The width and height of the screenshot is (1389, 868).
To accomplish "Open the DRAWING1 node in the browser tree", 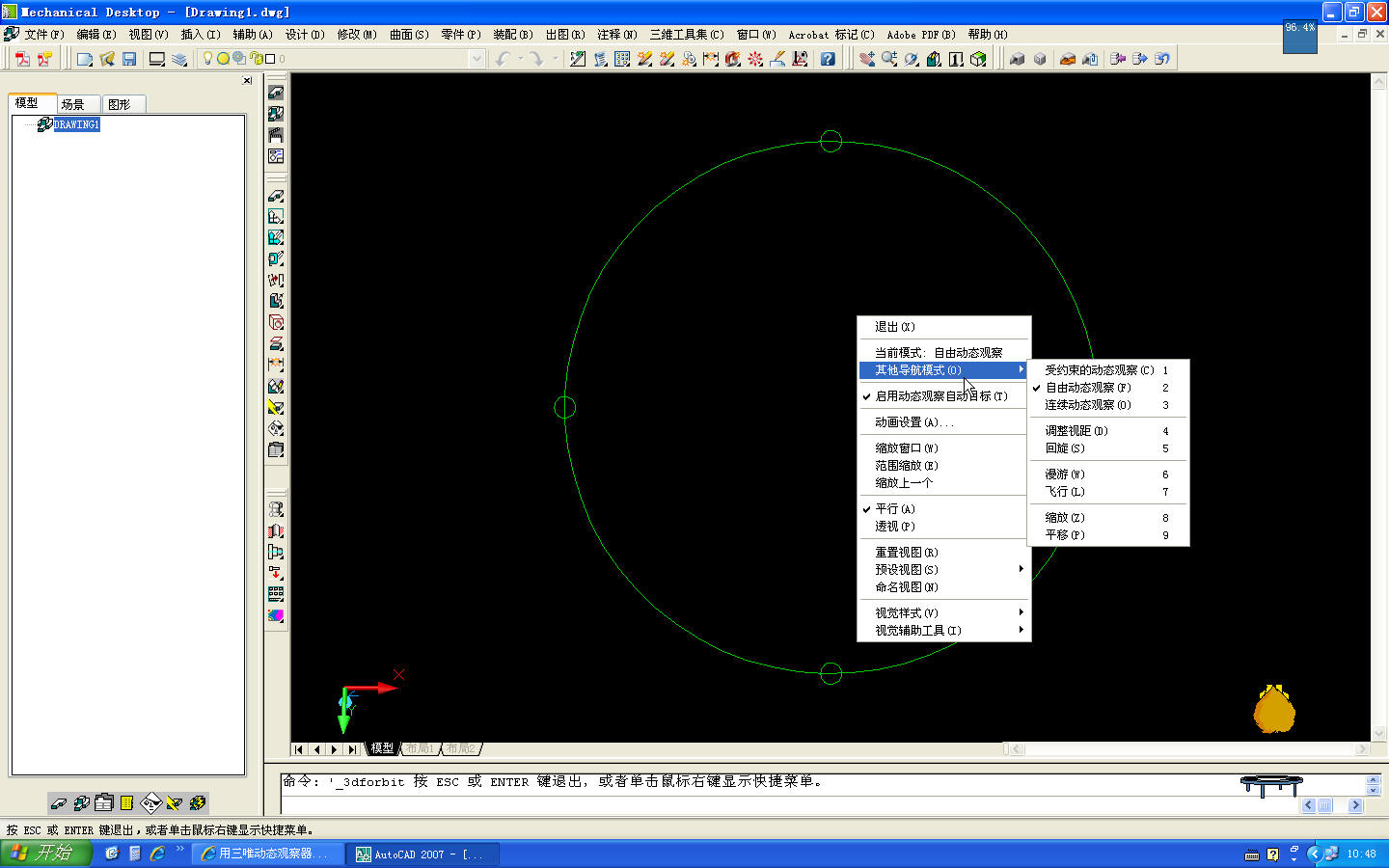I will click(x=76, y=124).
